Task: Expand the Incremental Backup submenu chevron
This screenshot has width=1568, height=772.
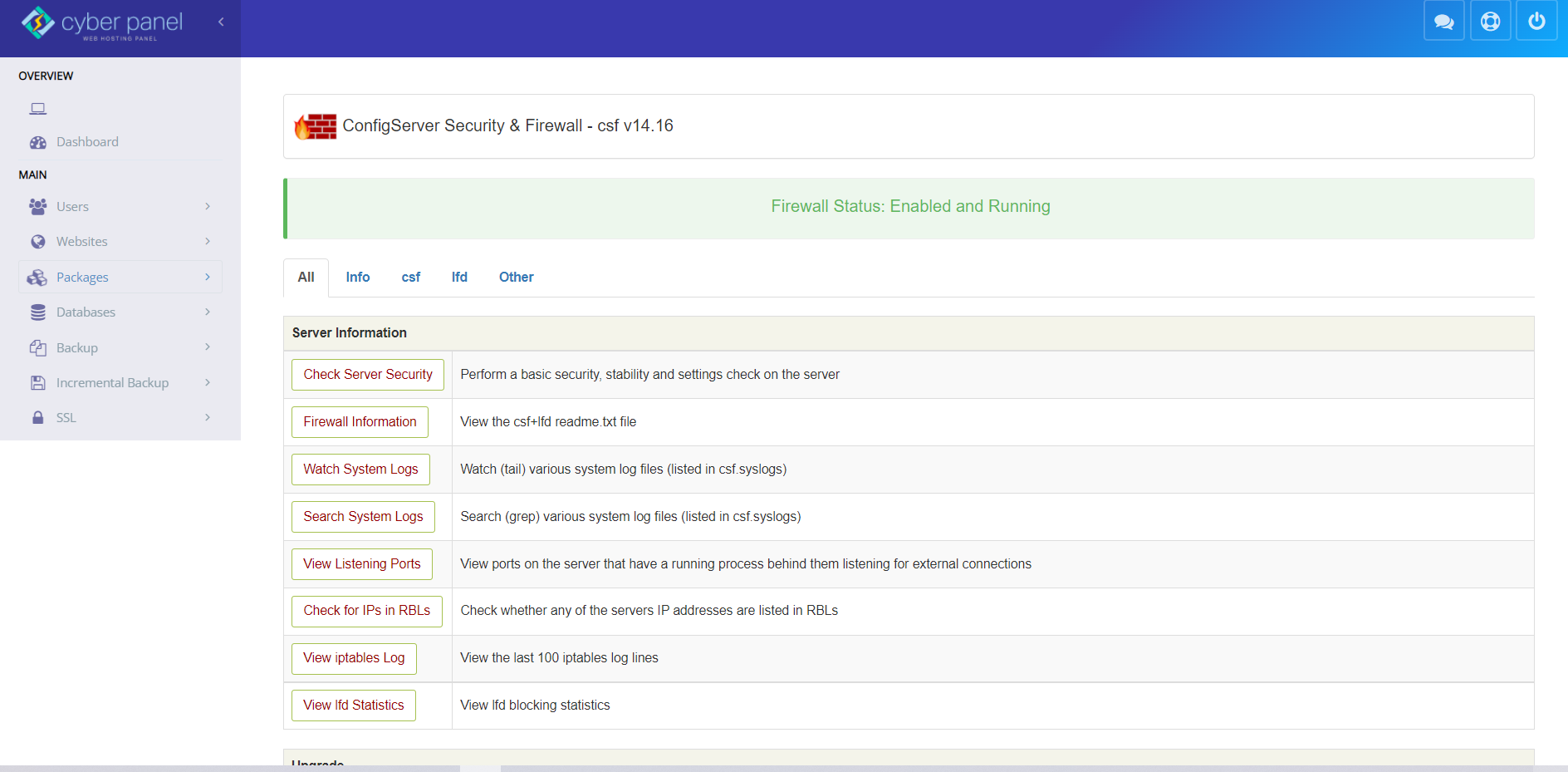Action: pyautogui.click(x=208, y=382)
